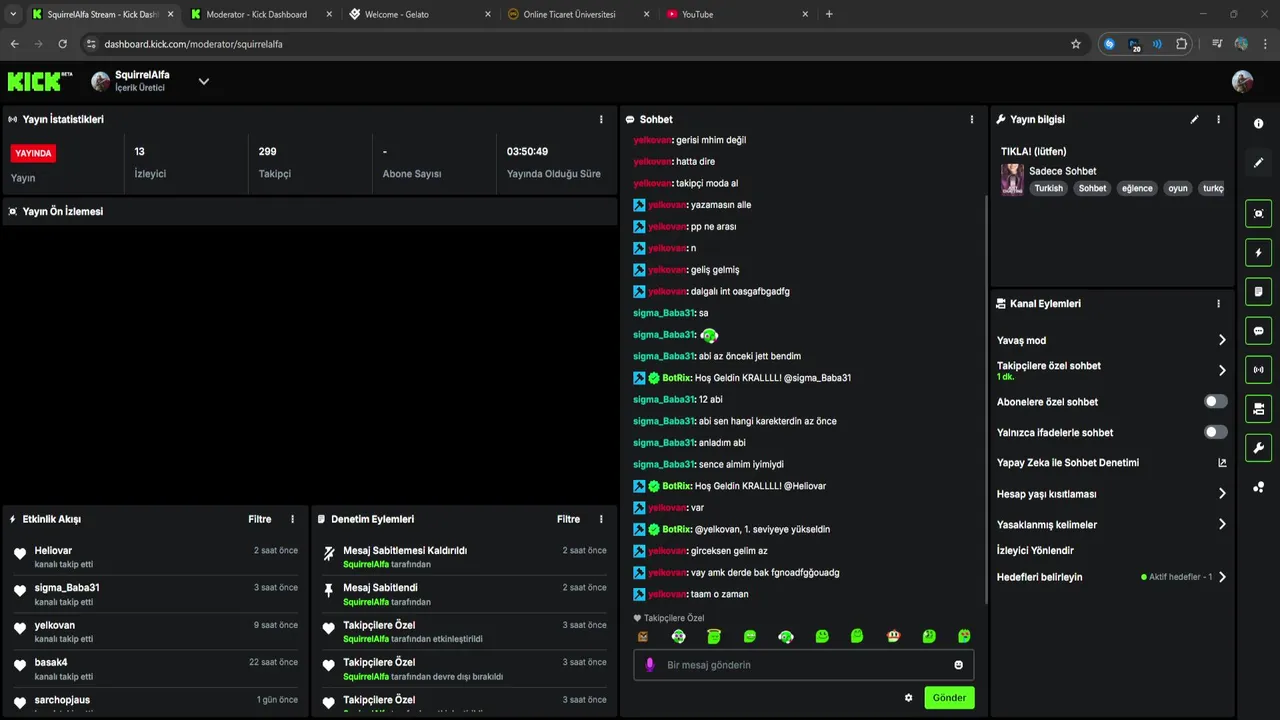
Task: Toggle the document moderation log sidebar icon
Action: (1258, 292)
